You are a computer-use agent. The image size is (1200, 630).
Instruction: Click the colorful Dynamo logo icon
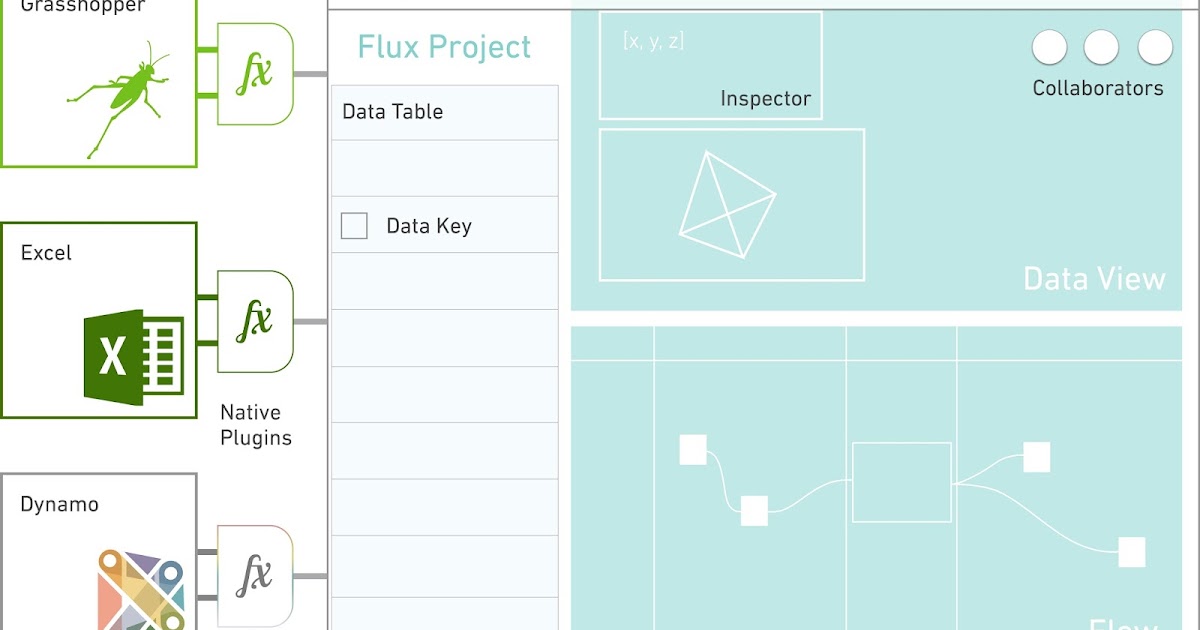[x=142, y=589]
